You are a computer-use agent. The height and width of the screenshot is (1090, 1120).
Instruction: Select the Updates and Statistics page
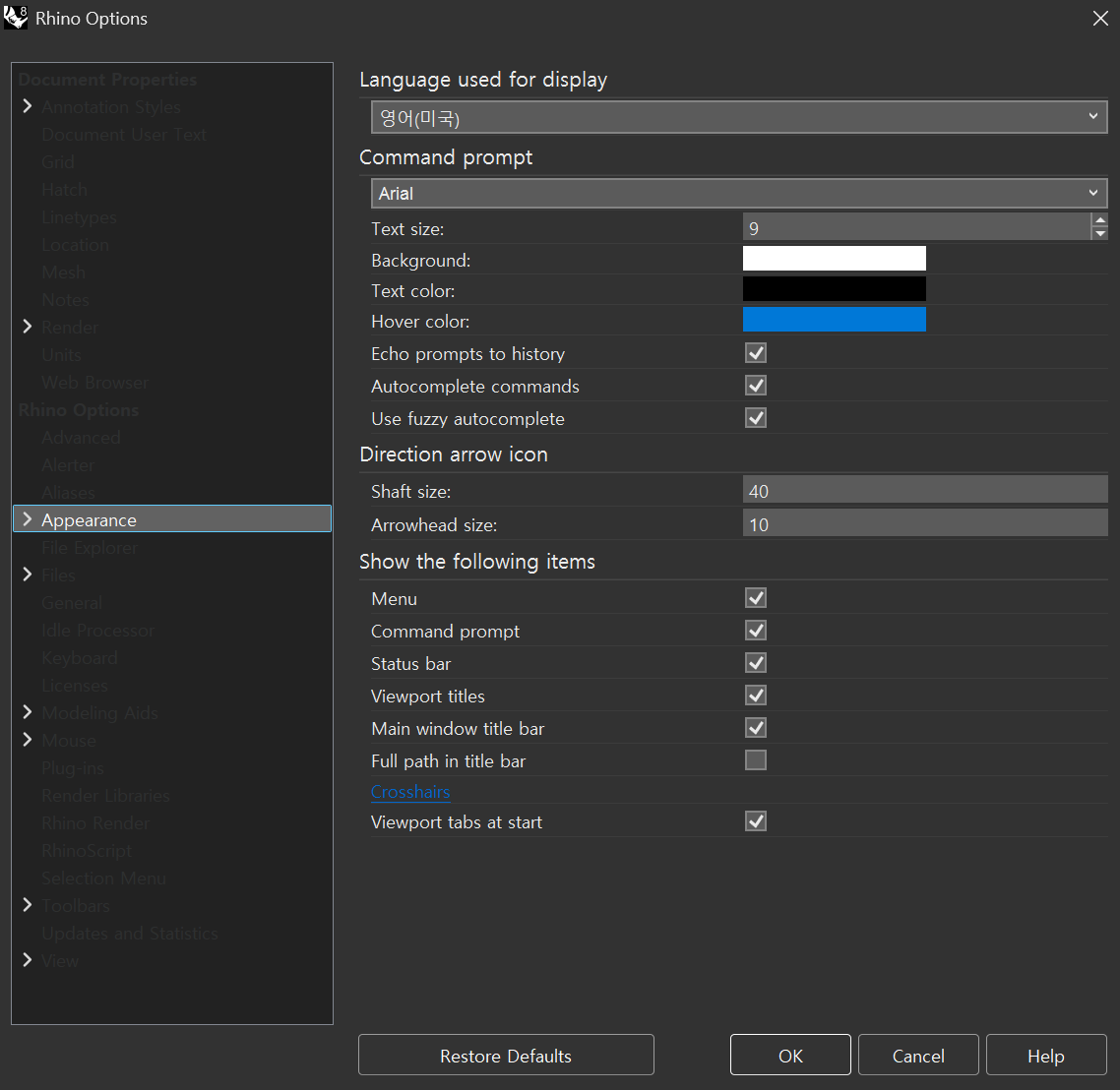129,933
